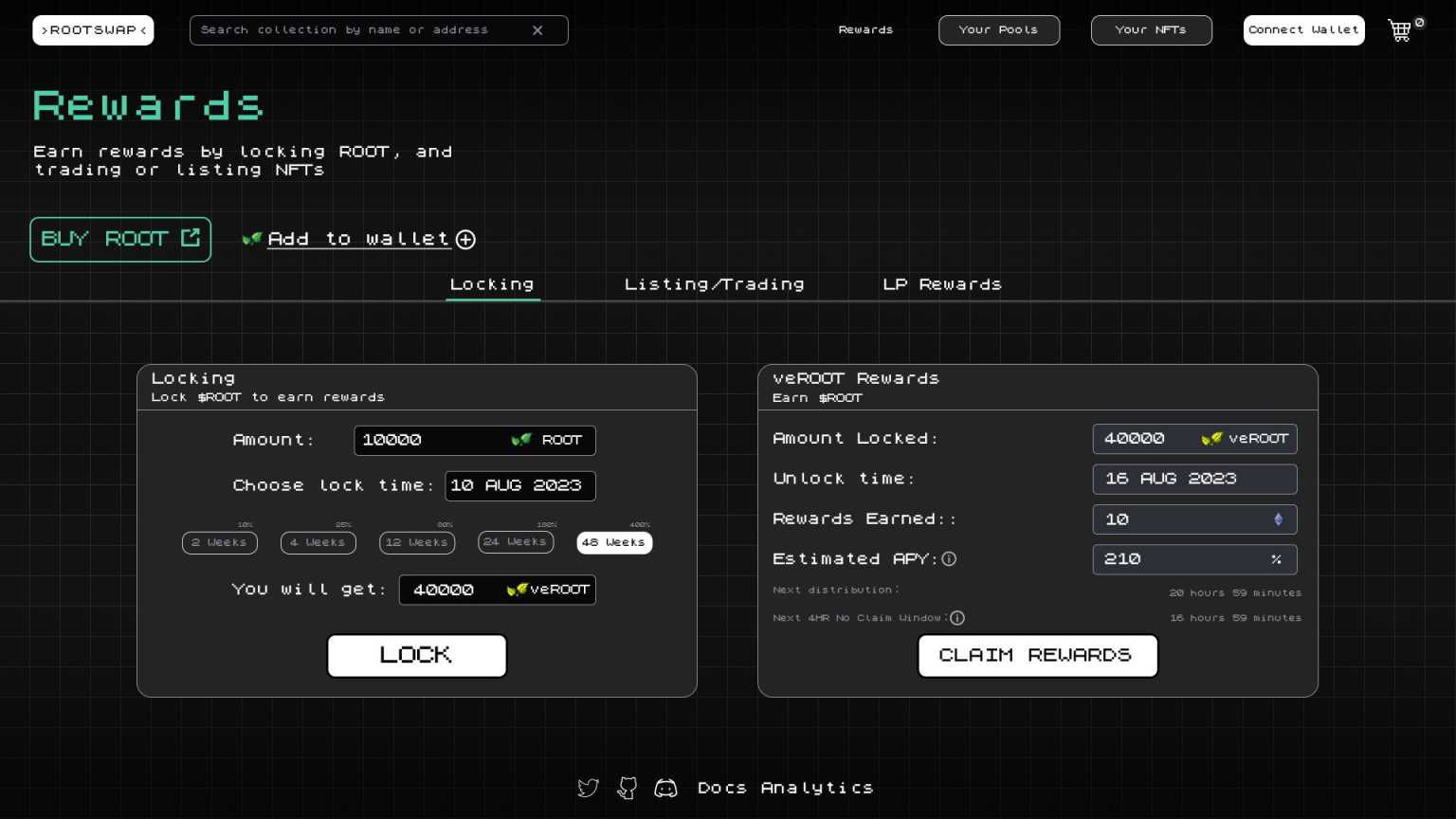Open the shopping cart
This screenshot has height=819, width=1456.
point(1400,30)
